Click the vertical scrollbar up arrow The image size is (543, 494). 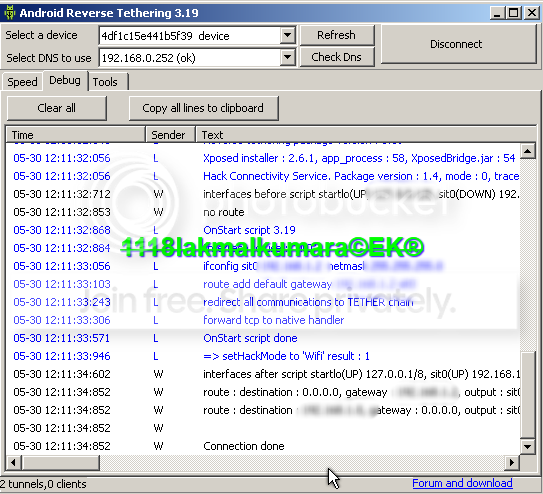point(528,151)
